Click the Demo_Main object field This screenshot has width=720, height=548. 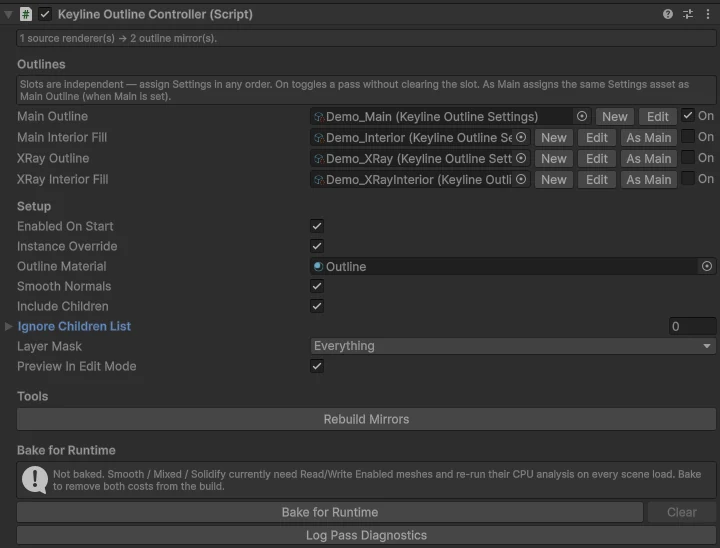(x=450, y=117)
